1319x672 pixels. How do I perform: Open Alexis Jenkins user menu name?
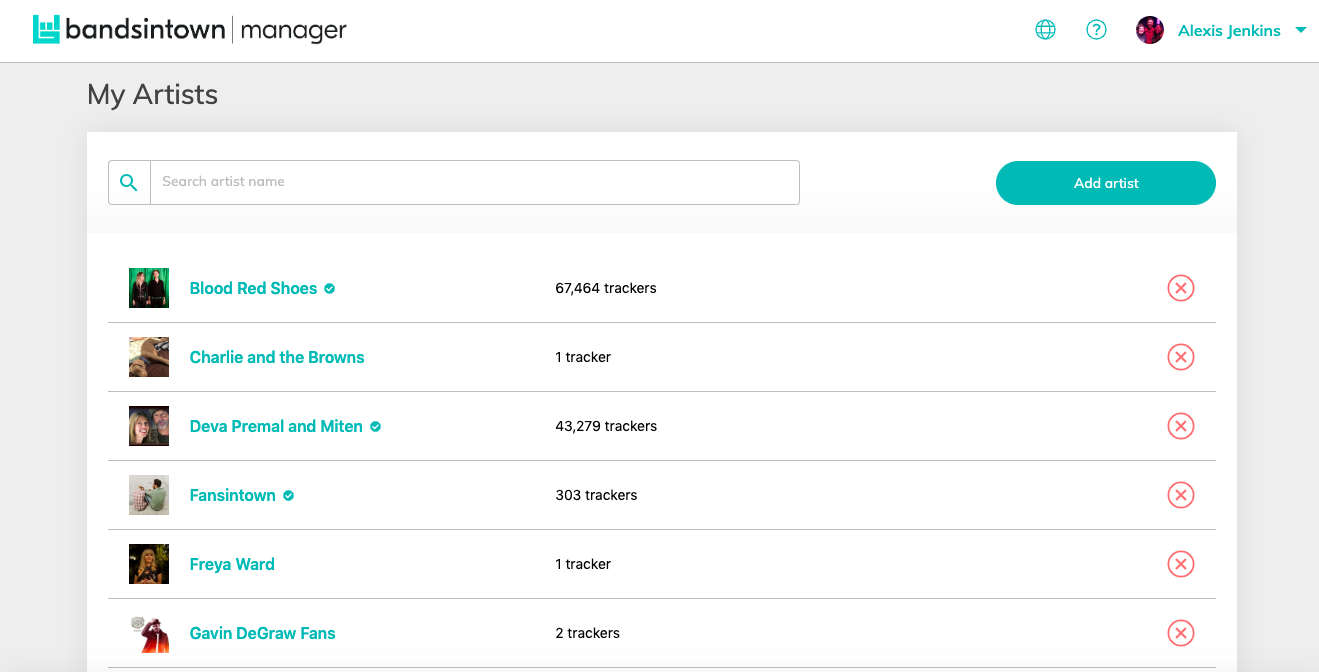pyautogui.click(x=1229, y=31)
